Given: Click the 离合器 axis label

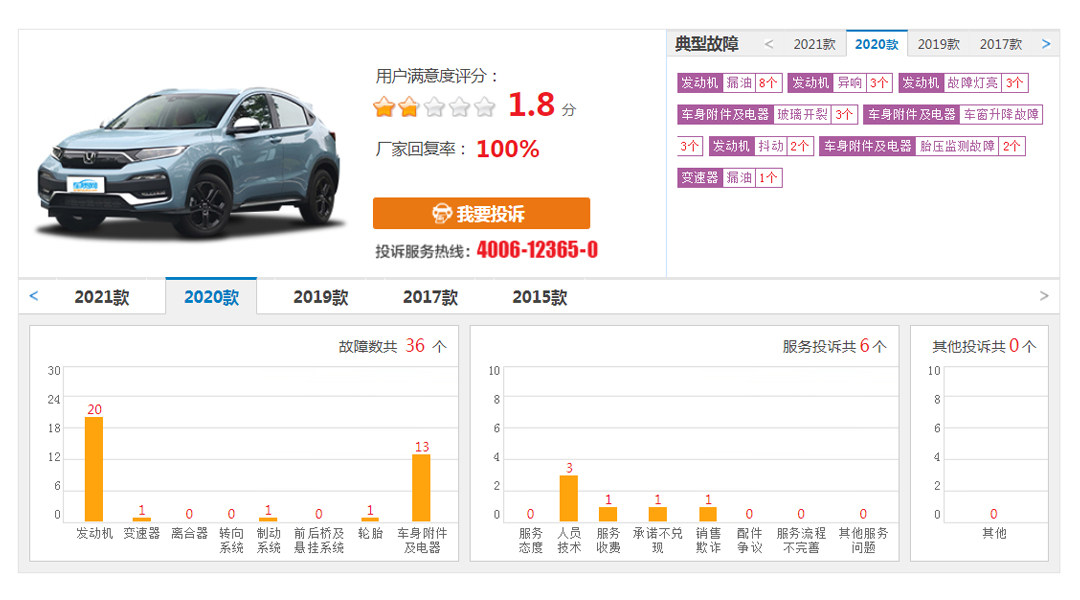Looking at the screenshot, I should (189, 533).
